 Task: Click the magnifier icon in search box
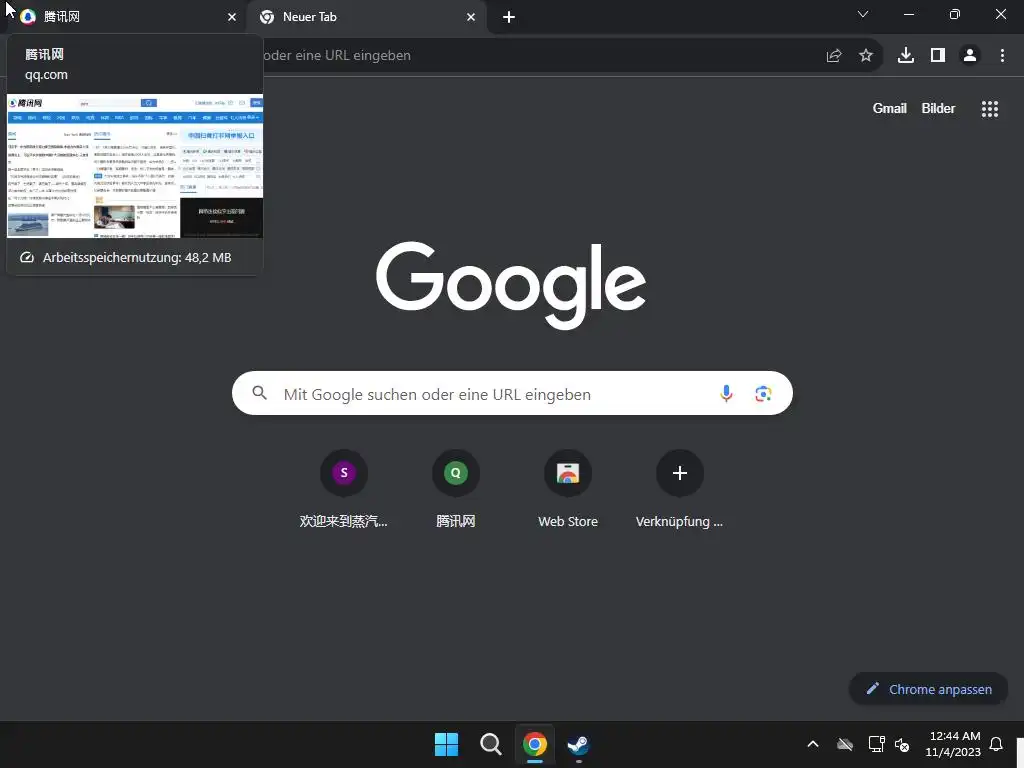coord(259,393)
